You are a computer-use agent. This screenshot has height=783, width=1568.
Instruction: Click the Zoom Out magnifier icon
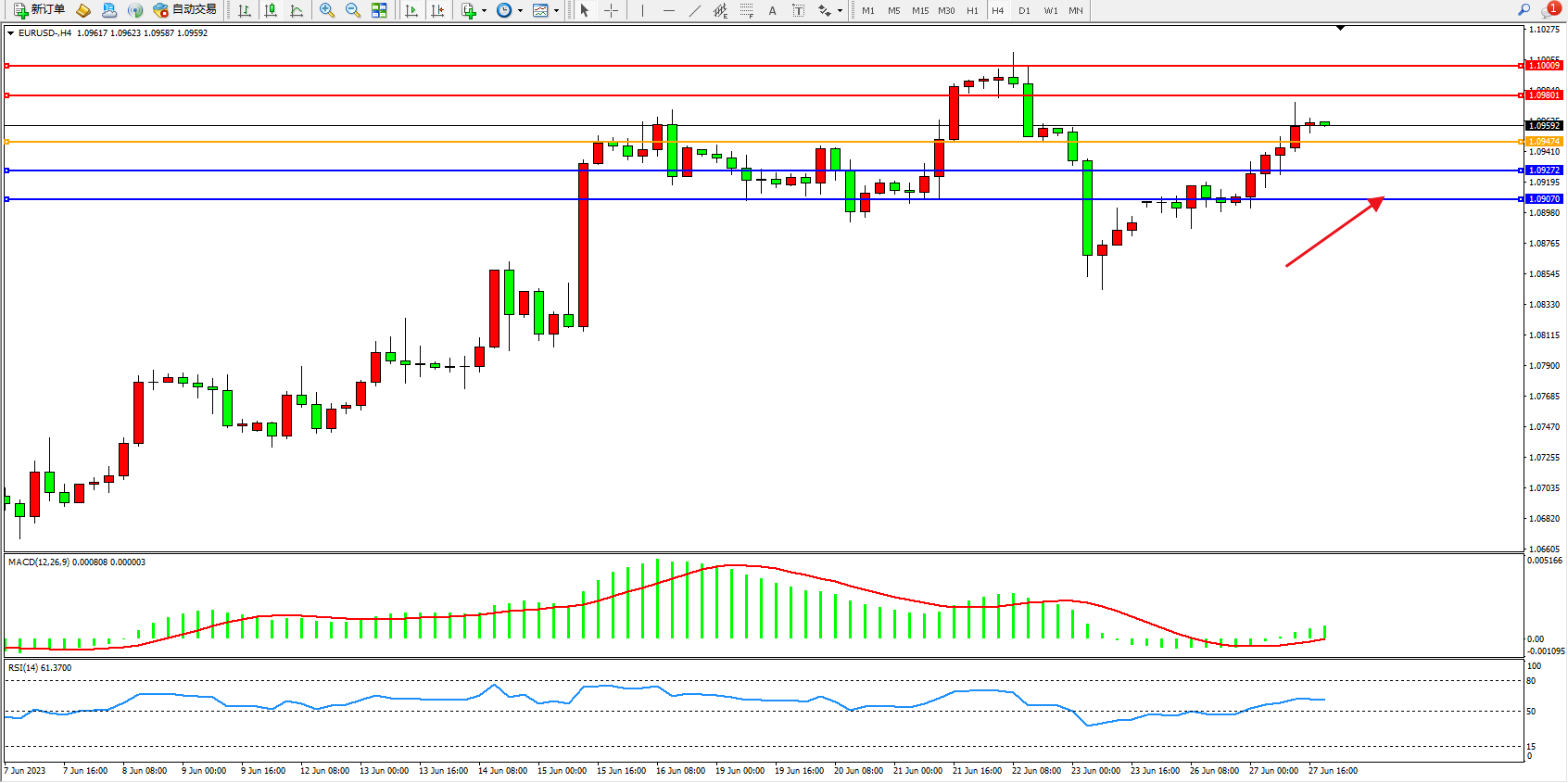(x=352, y=10)
